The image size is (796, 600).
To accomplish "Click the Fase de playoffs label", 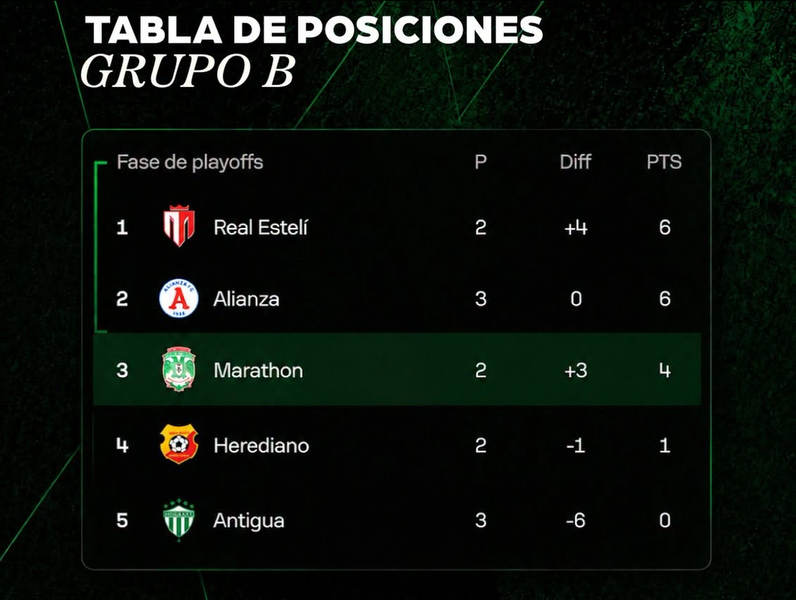I will tap(190, 162).
